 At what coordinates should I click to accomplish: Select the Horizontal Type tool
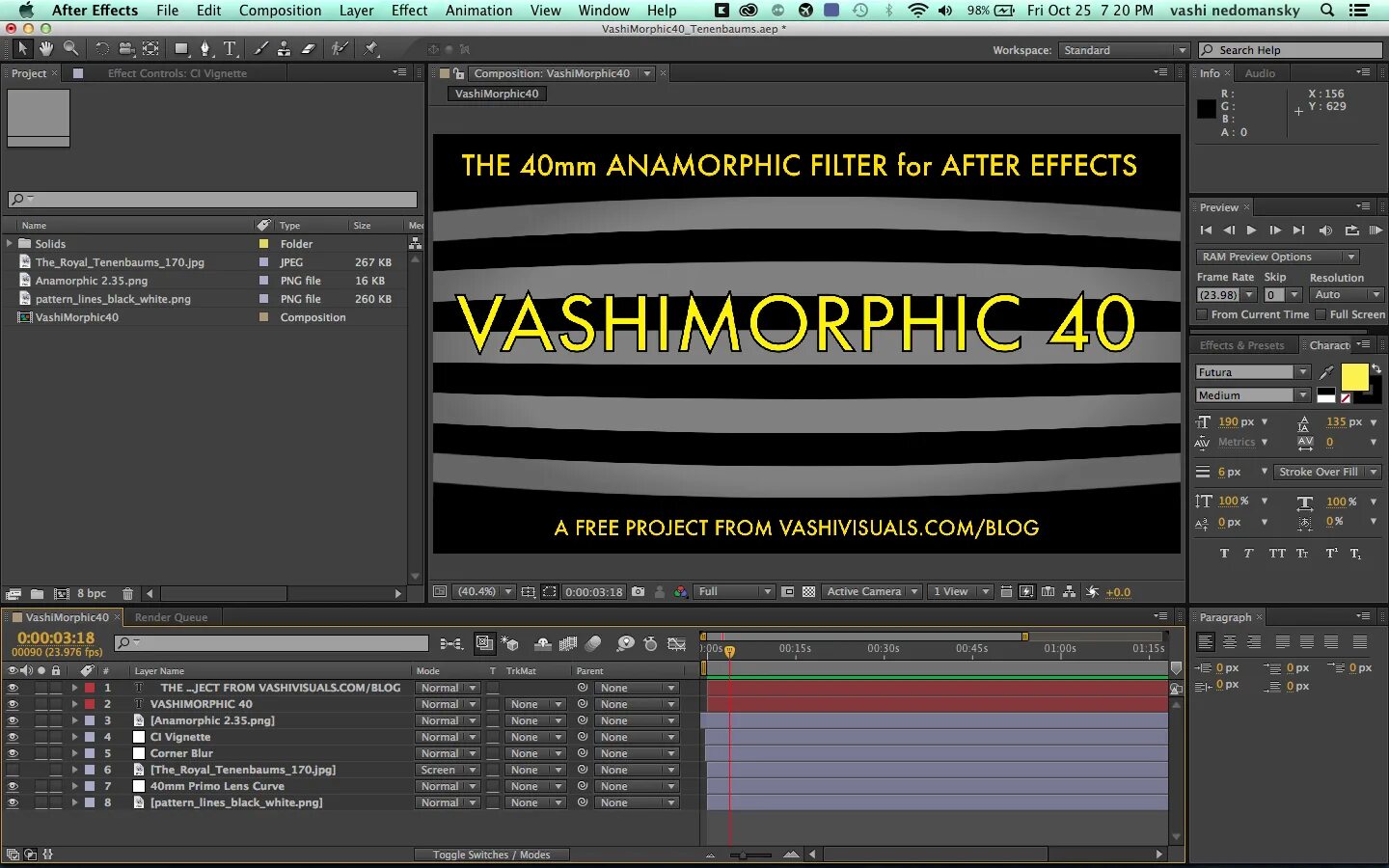pos(230,48)
